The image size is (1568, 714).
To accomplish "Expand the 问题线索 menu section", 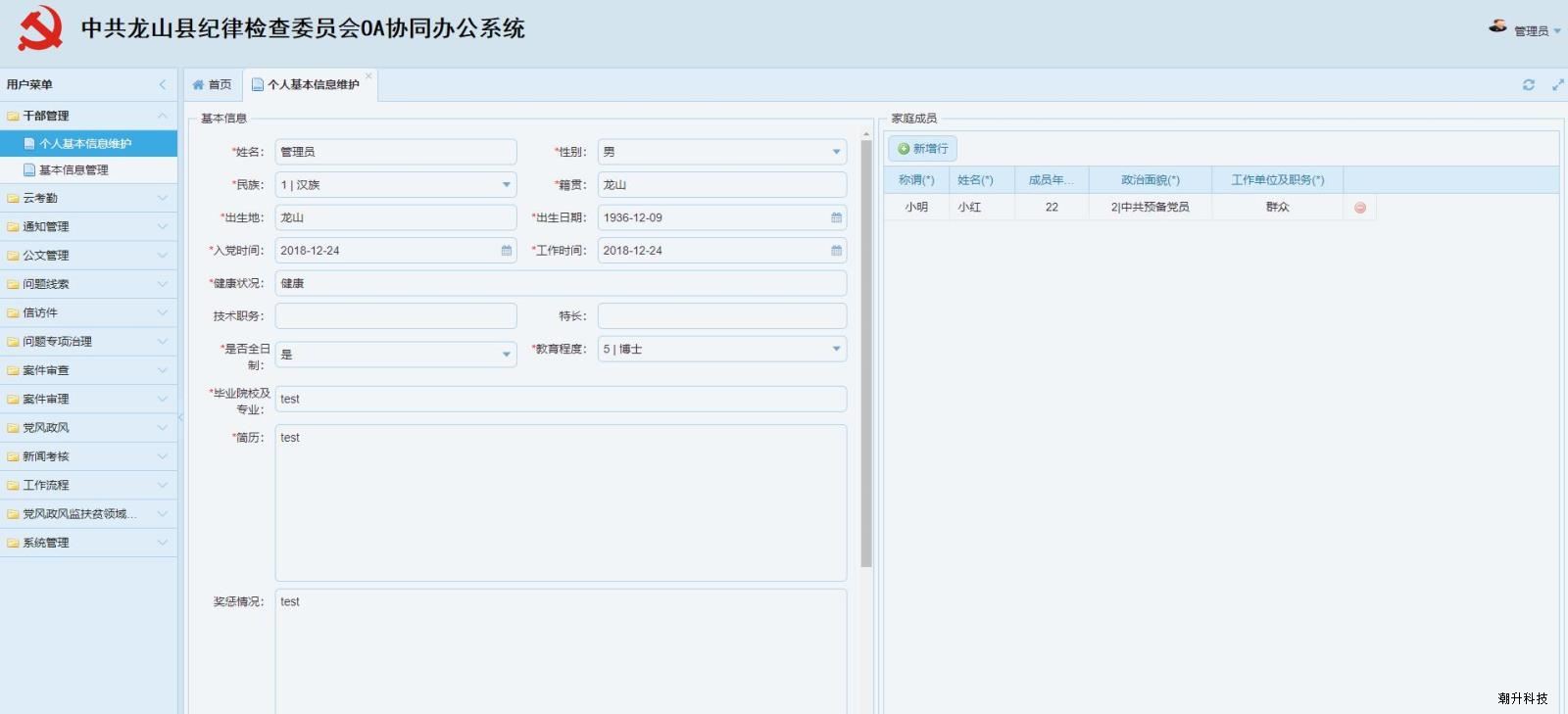I will 163,284.
